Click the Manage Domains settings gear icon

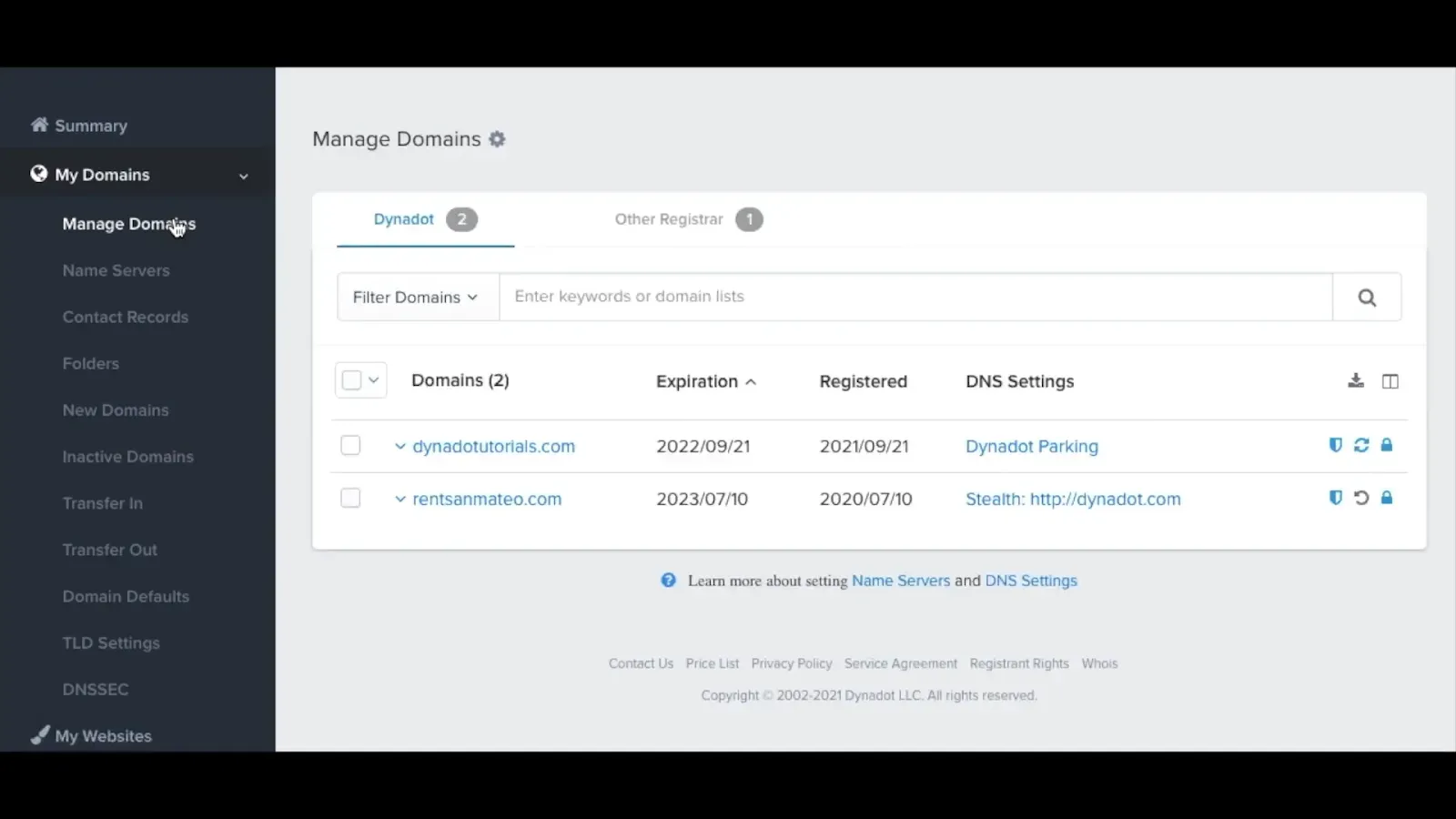click(497, 139)
